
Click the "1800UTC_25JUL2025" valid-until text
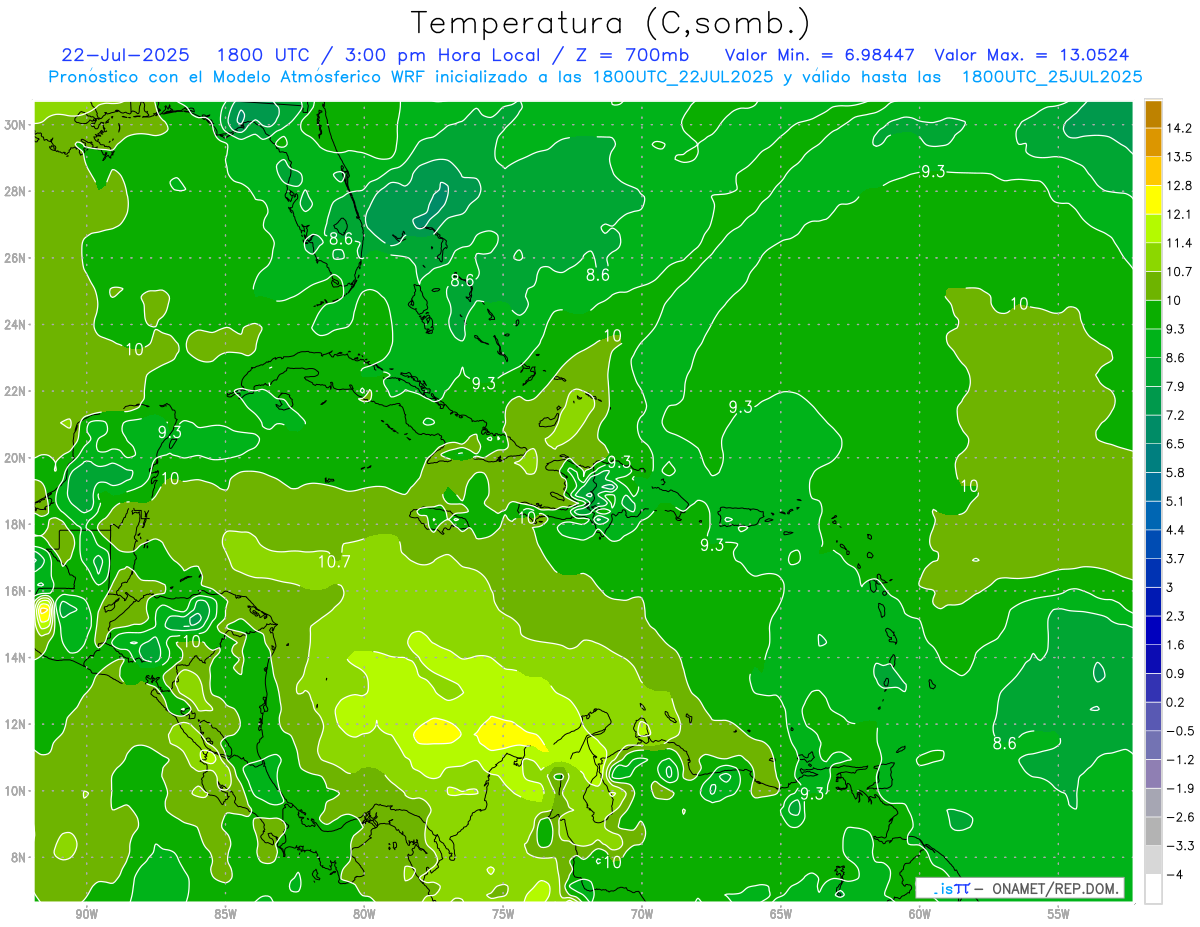[1052, 76]
